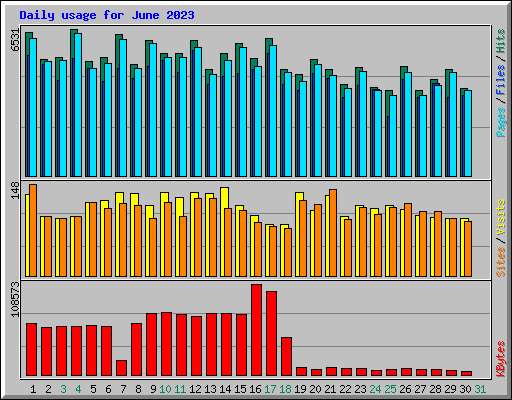Click the cyan "Pages" legend label
The width and height of the screenshot is (512, 400).
pyautogui.click(x=500, y=122)
